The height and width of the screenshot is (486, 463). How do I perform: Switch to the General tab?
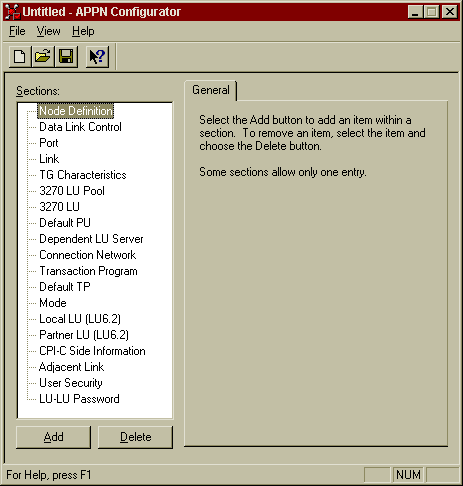tap(211, 90)
